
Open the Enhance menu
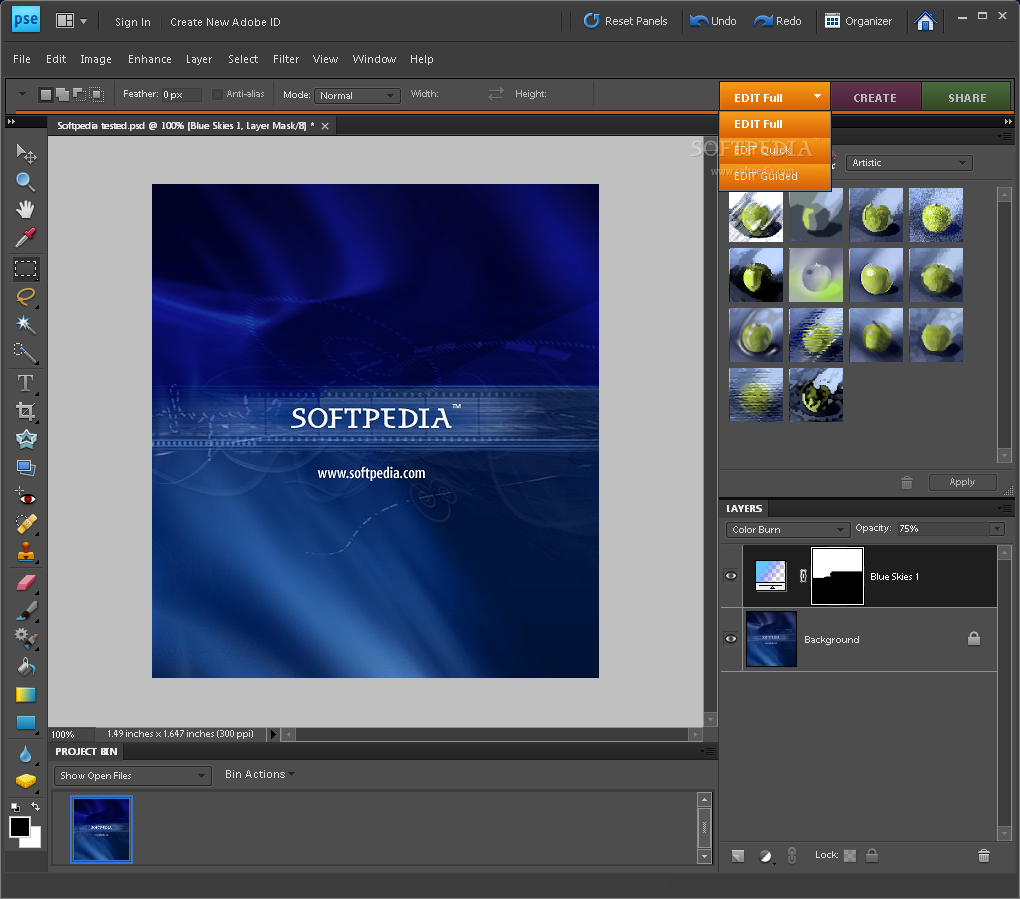tap(150, 59)
